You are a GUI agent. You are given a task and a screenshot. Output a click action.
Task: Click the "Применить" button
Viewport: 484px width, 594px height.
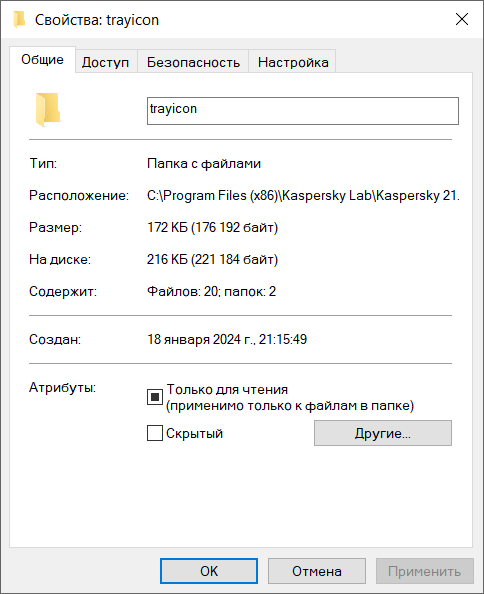(x=425, y=571)
